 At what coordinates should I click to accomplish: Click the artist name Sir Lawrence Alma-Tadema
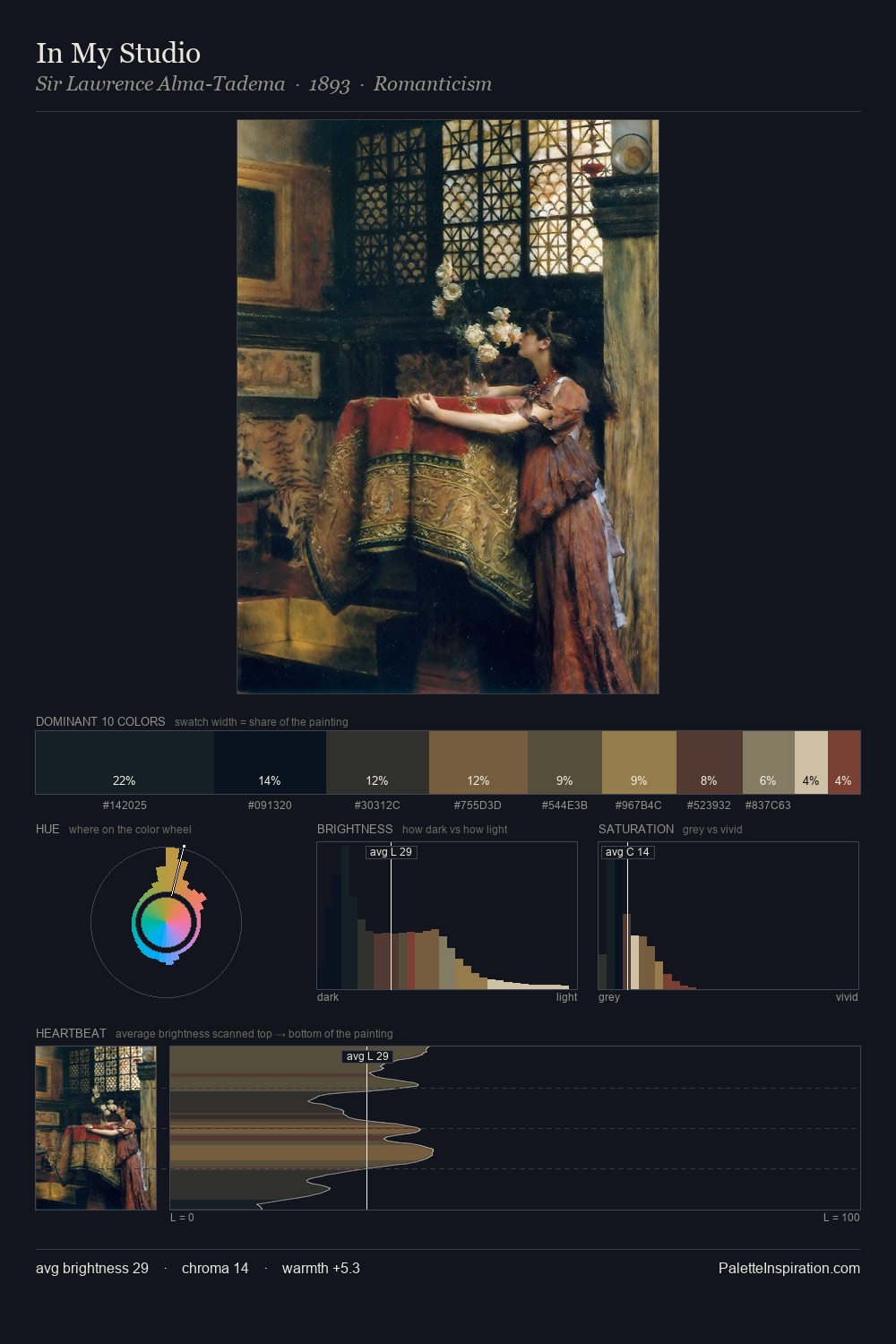point(160,83)
